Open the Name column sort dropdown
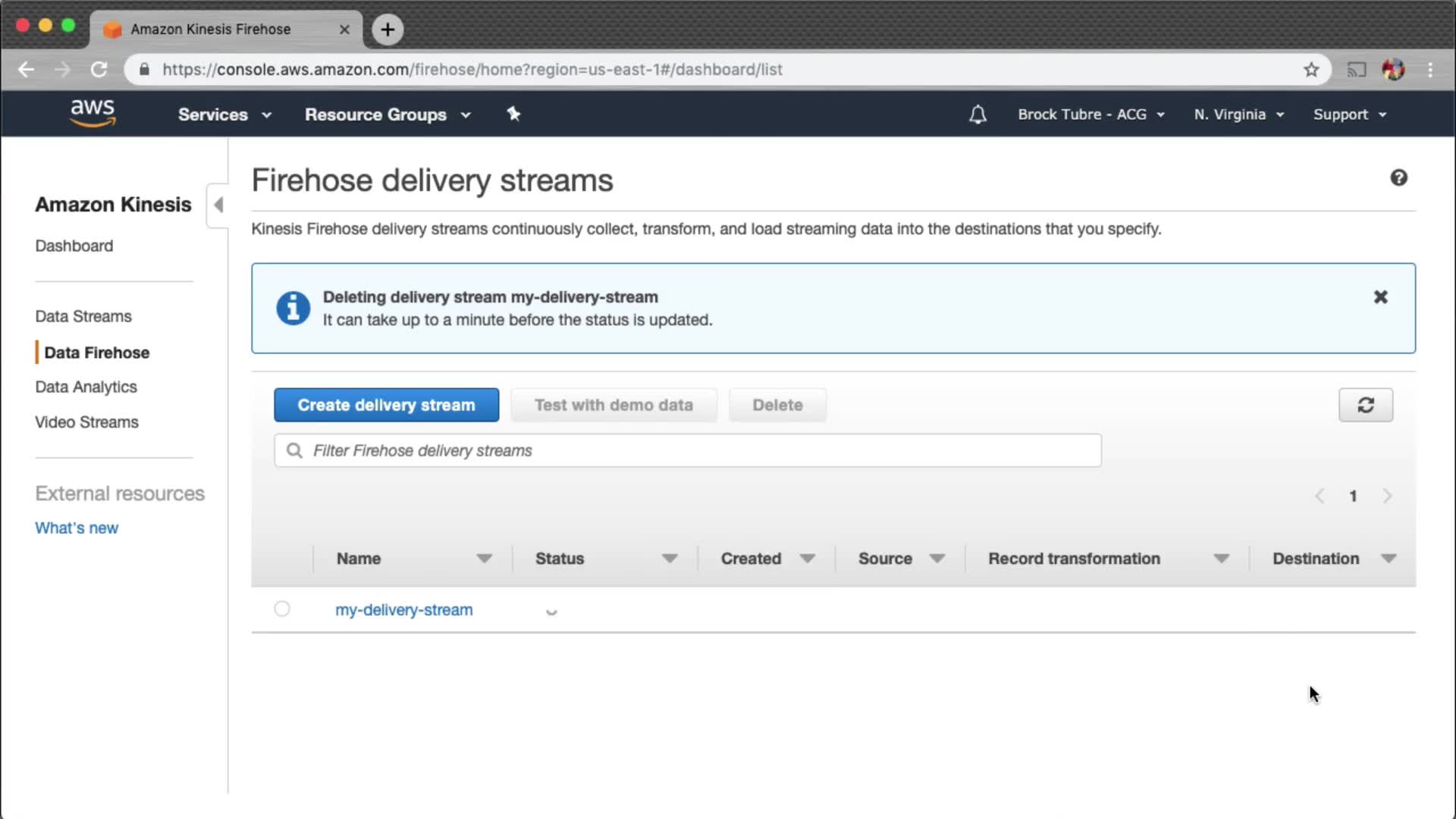 [x=484, y=559]
